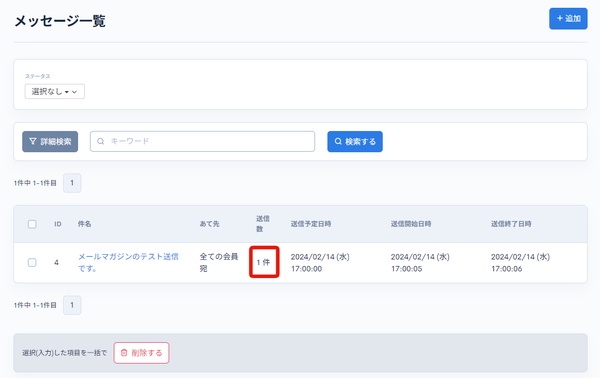The height and width of the screenshot is (378, 600).
Task: Focus the キーワード search field
Action: [202, 142]
